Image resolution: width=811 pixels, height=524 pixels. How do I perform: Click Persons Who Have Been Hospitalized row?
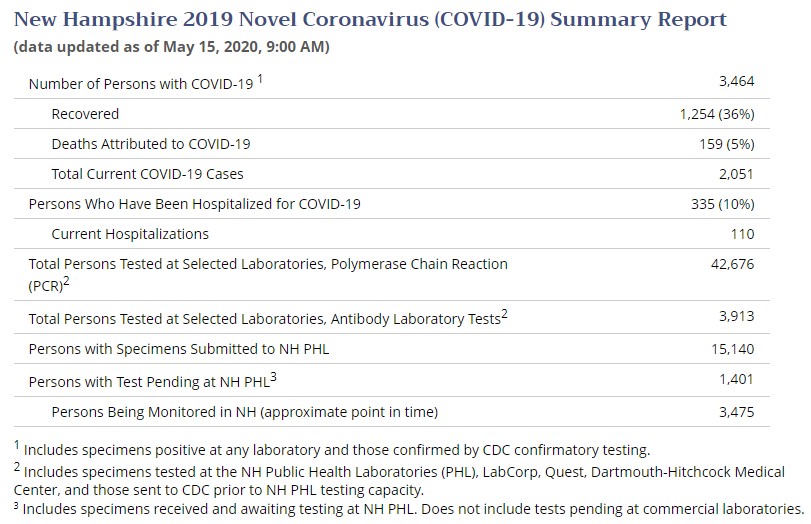tap(194, 204)
